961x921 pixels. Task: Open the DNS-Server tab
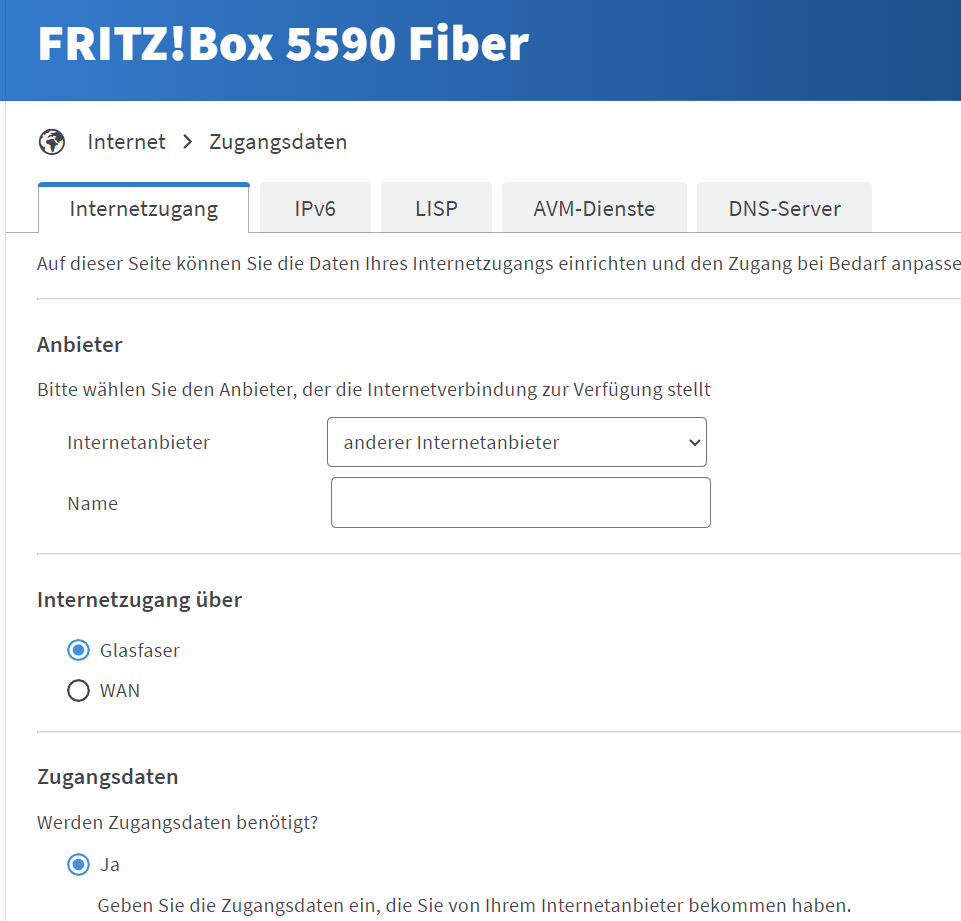pos(784,208)
